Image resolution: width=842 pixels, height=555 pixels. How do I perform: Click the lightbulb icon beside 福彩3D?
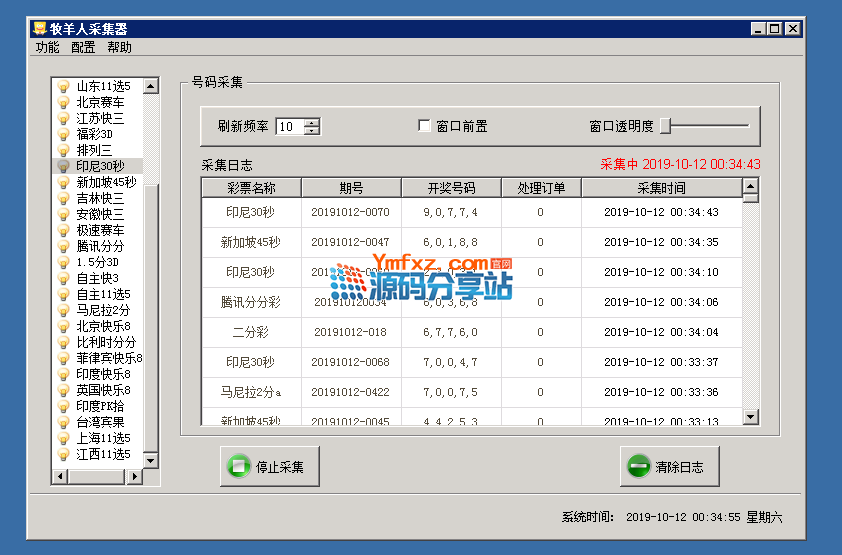(x=64, y=134)
